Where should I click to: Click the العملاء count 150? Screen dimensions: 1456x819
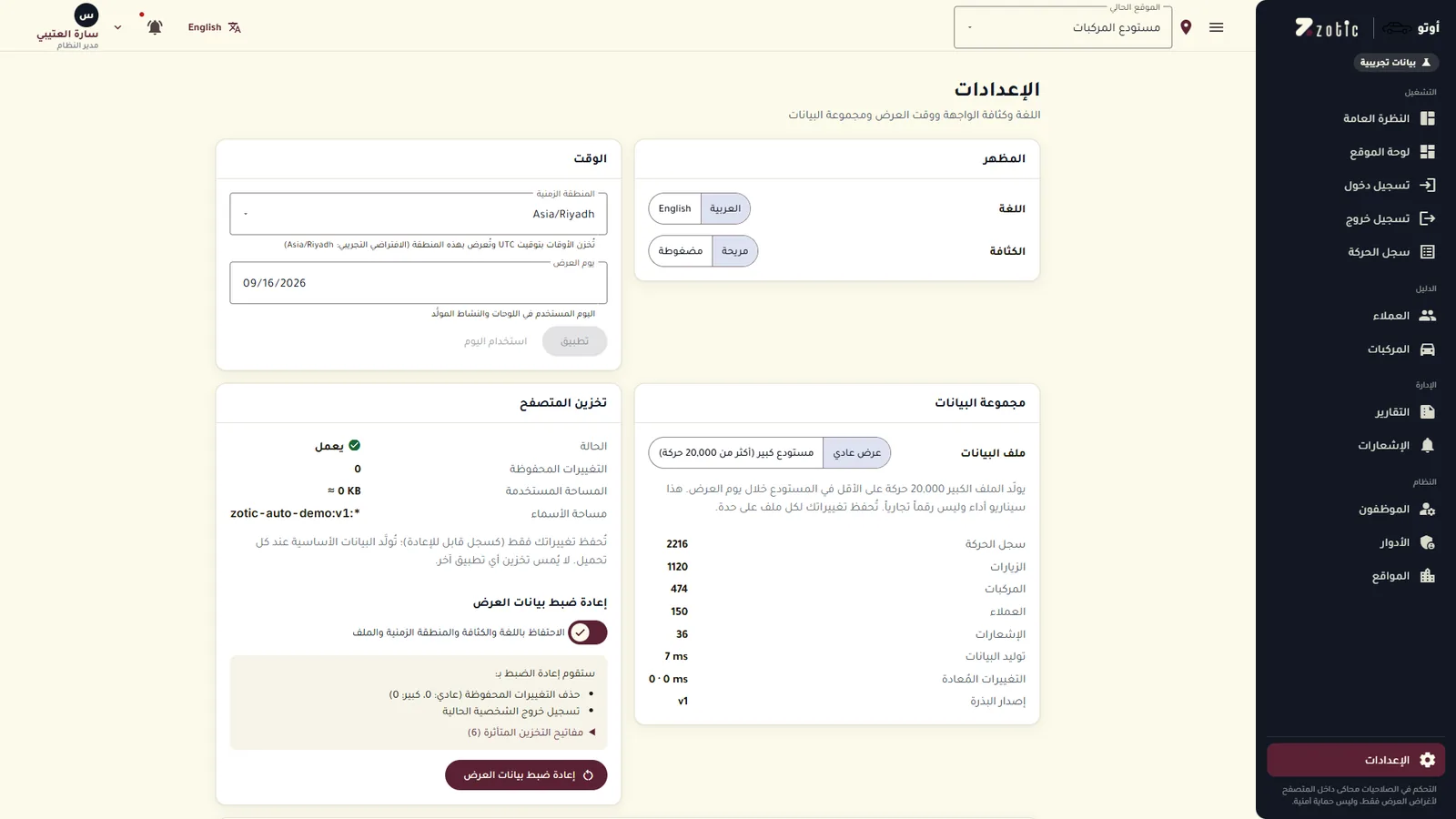tap(679, 612)
